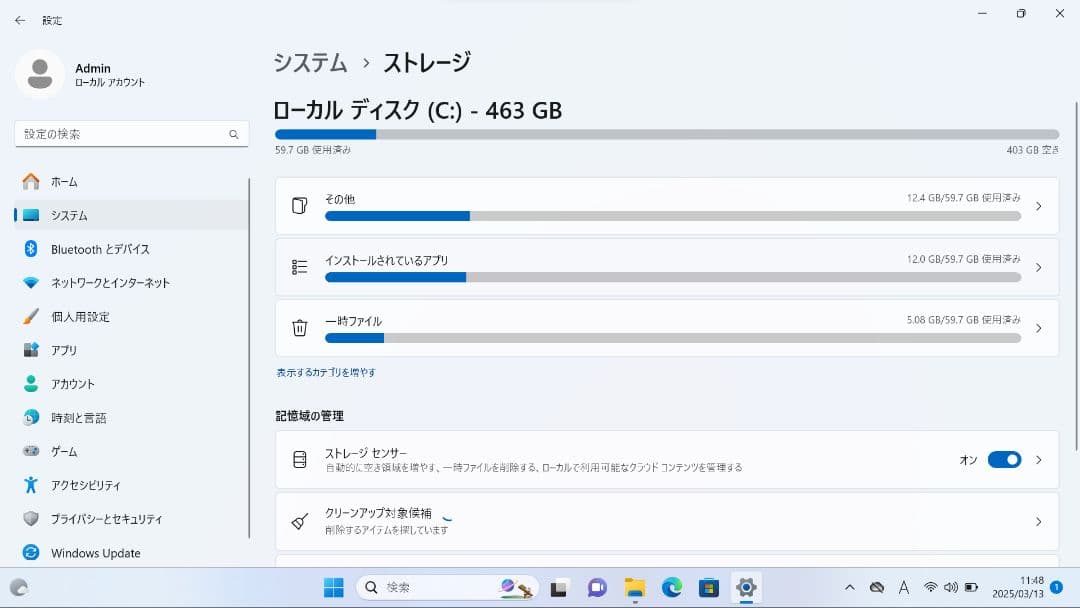Click the volume icon in the taskbar tray
Image resolution: width=1080 pixels, height=608 pixels.
[950, 587]
